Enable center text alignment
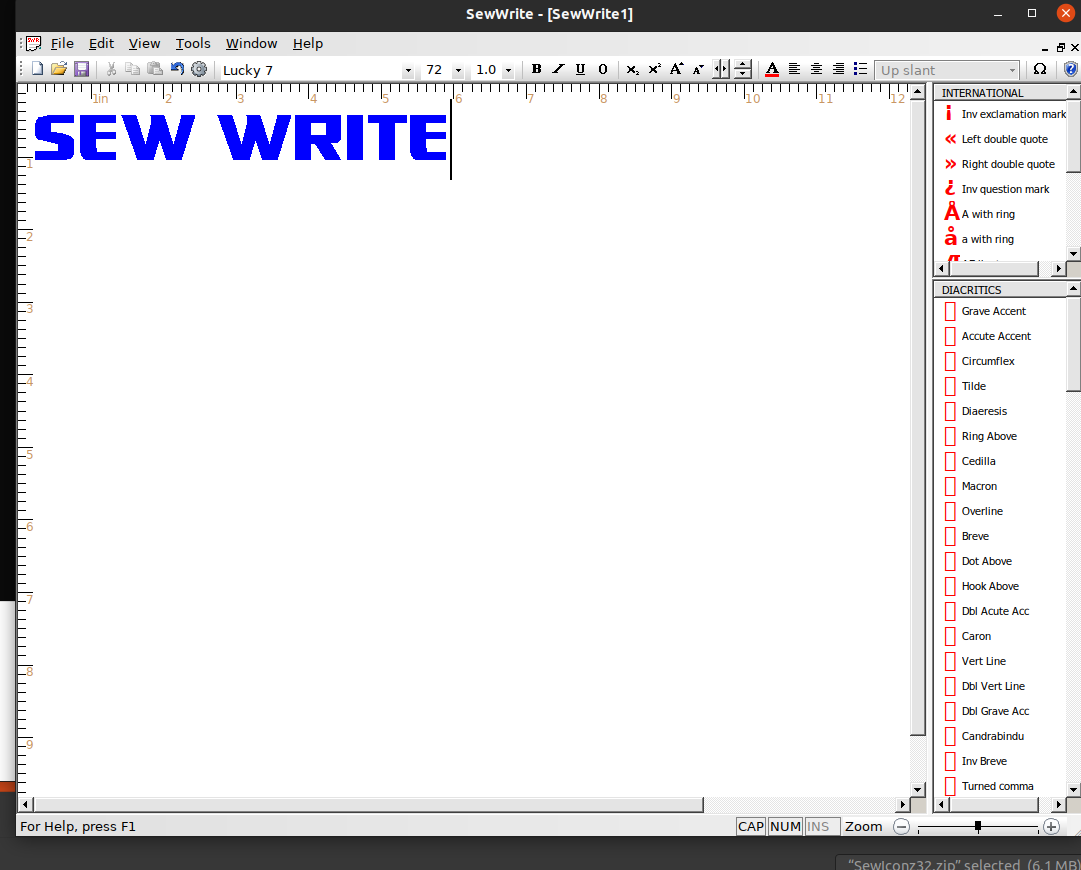The width and height of the screenshot is (1081, 870). pyautogui.click(x=815, y=70)
